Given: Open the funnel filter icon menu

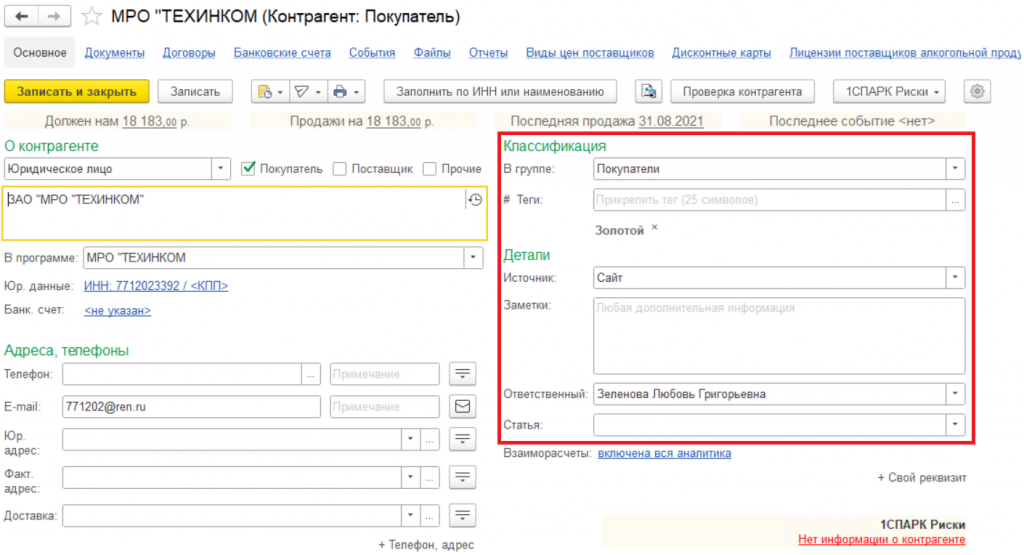Looking at the screenshot, I should (307, 91).
